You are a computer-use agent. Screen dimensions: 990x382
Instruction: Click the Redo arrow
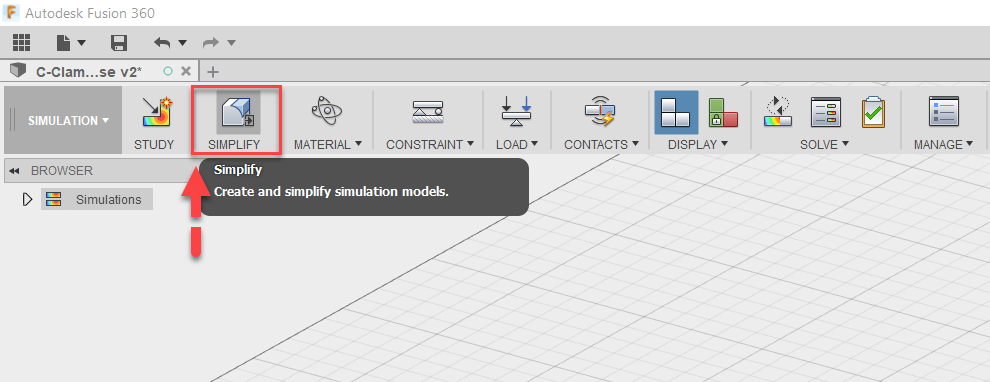pos(211,42)
